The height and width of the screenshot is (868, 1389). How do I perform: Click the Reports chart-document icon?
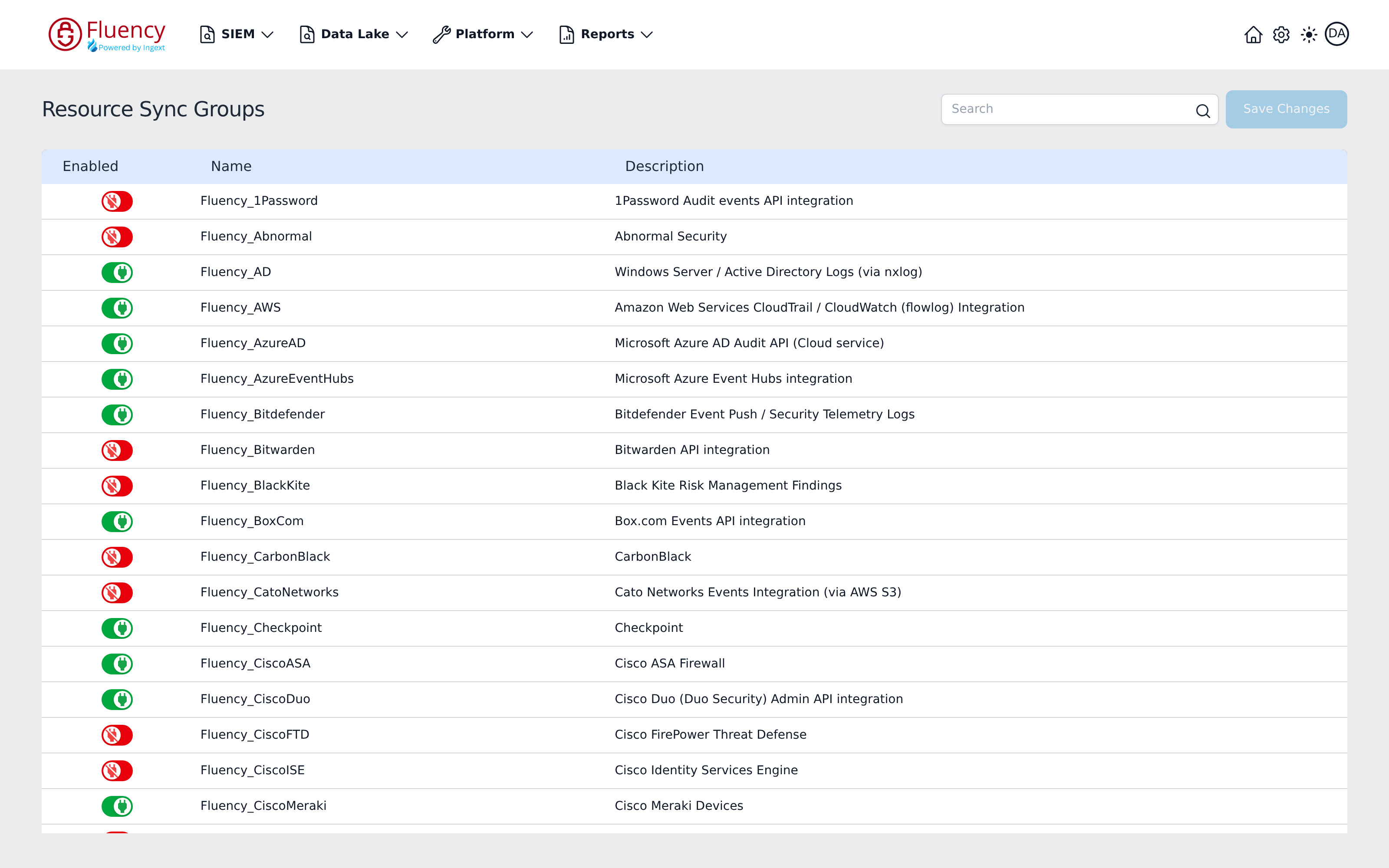tap(566, 34)
